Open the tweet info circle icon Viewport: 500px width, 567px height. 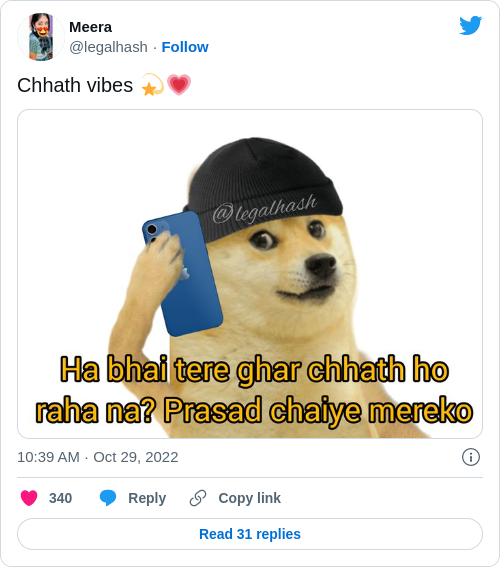(471, 457)
